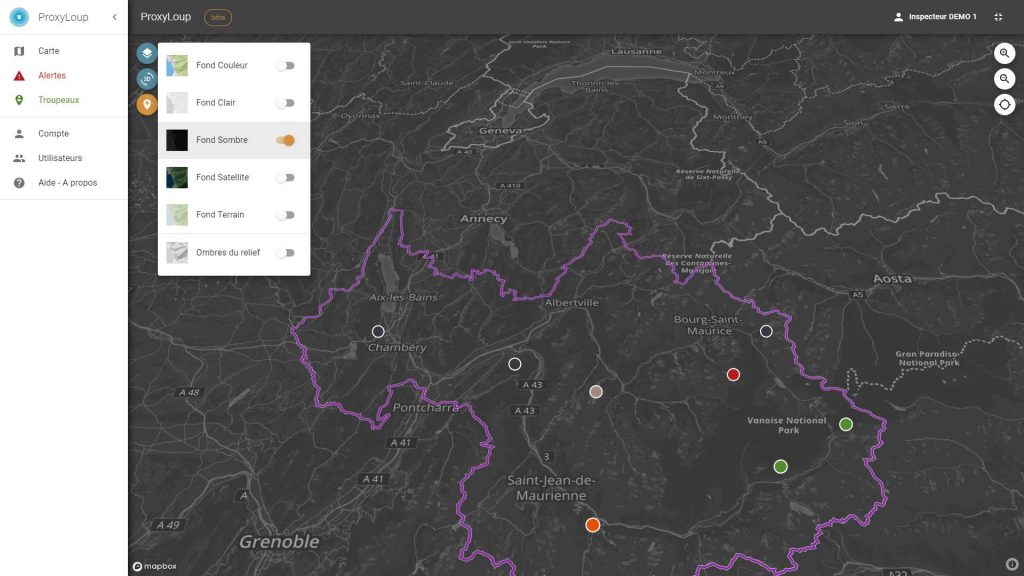Click the Fond Terrain thumbnail
Image resolution: width=1024 pixels, height=576 pixels.
coord(177,215)
